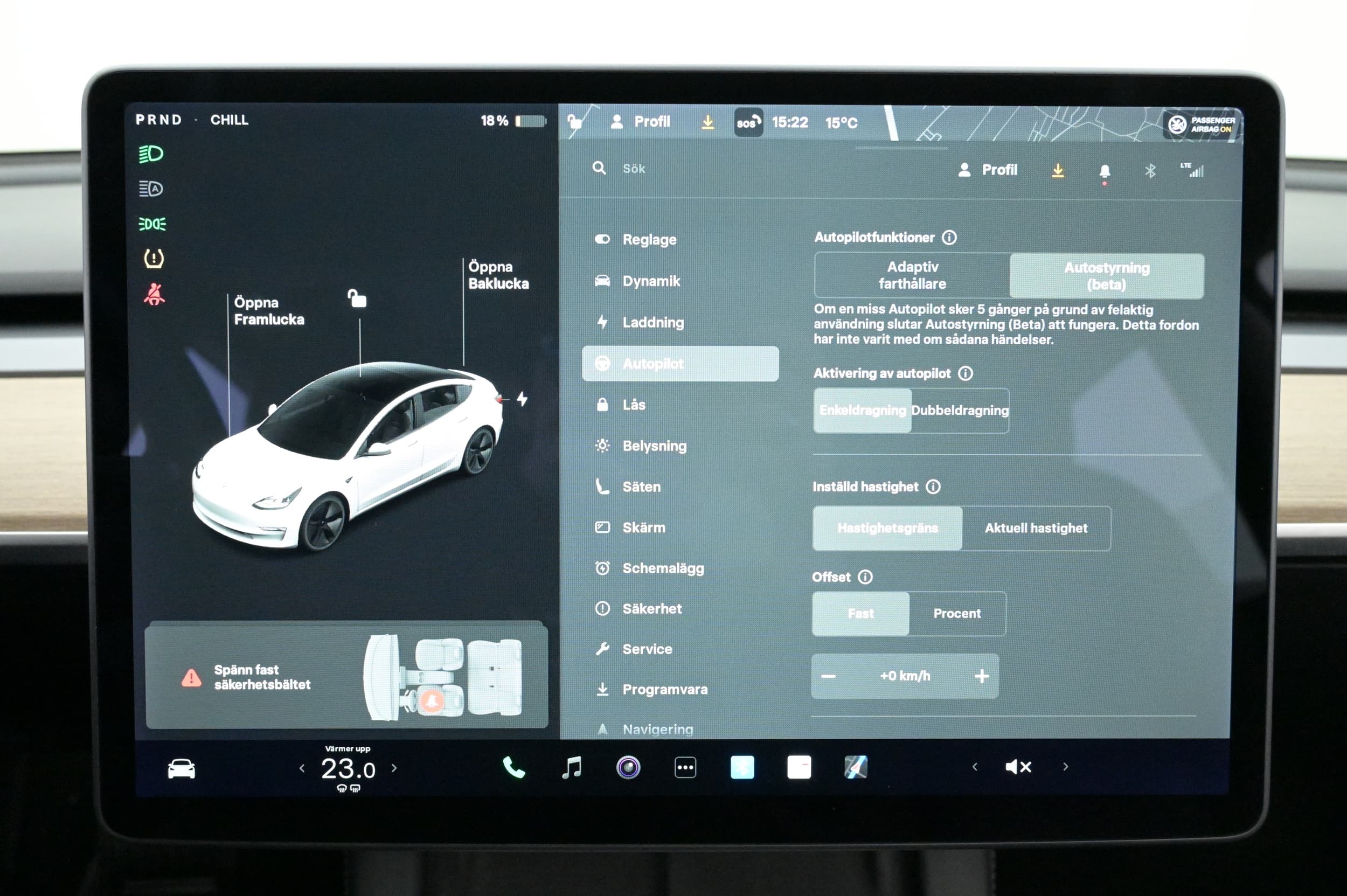Screen dimensions: 1347x896
Task: Open the music app icon
Action: (572, 767)
